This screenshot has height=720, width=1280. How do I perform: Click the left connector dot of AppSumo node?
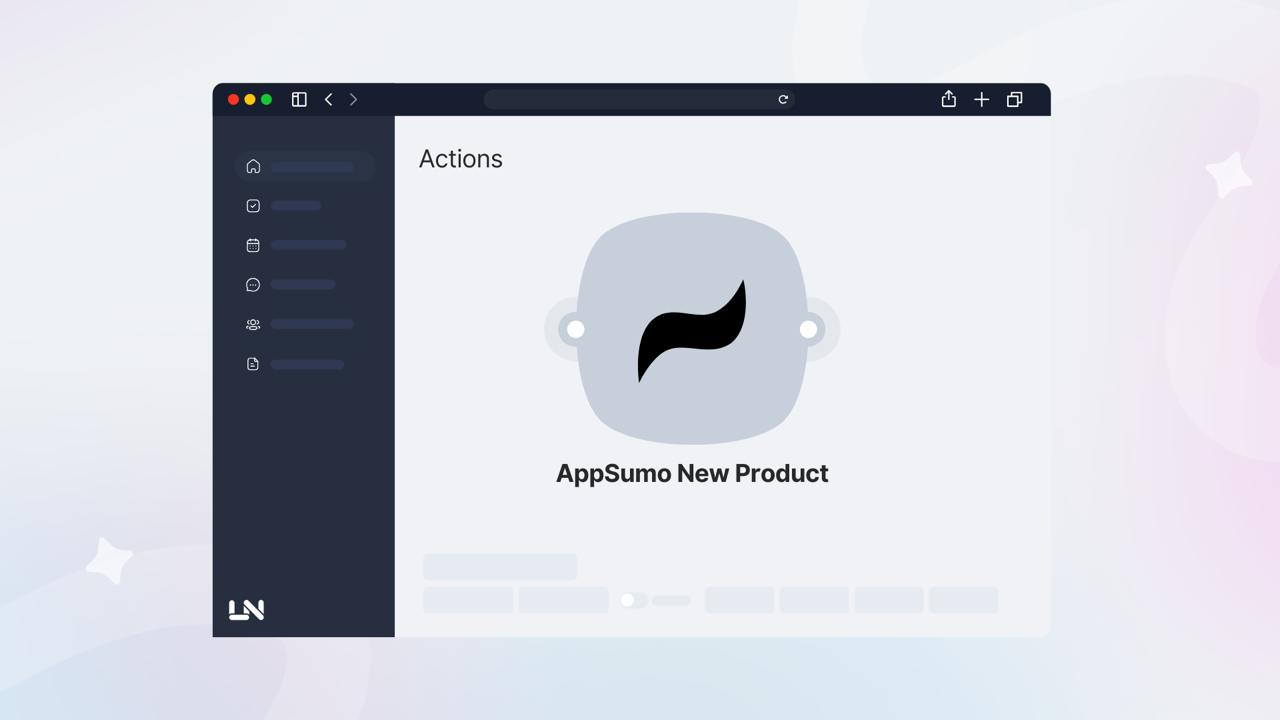(x=576, y=329)
